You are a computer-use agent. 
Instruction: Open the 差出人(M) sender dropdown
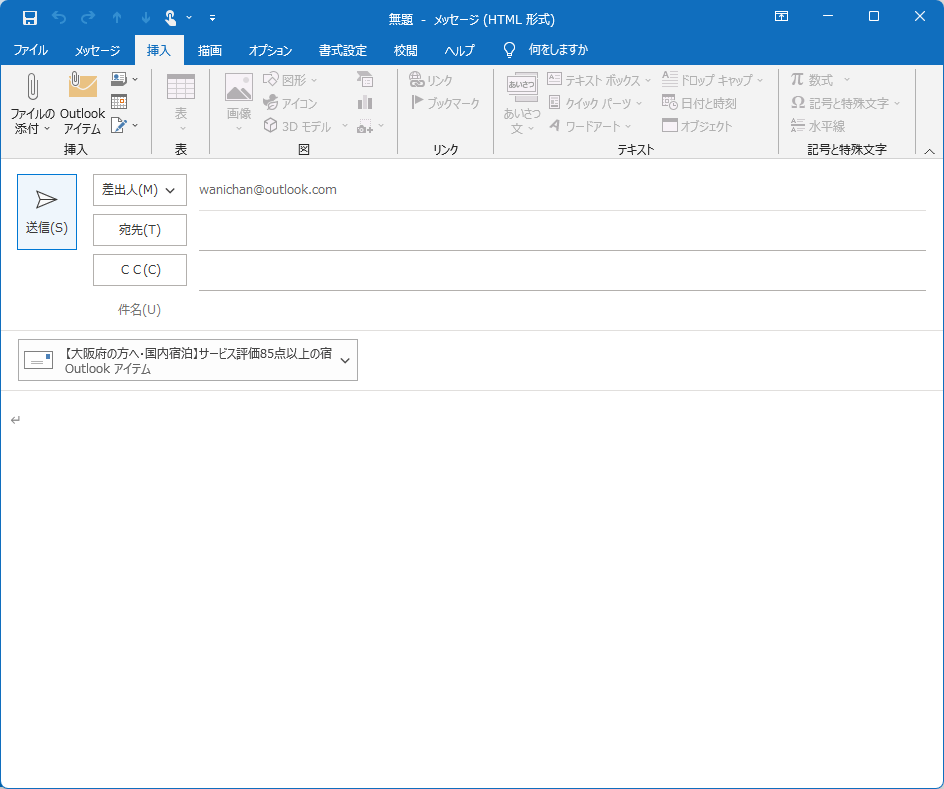140,190
